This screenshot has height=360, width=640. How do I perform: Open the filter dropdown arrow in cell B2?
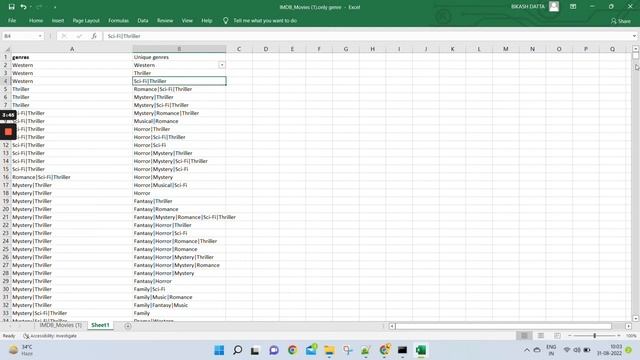click(x=222, y=65)
